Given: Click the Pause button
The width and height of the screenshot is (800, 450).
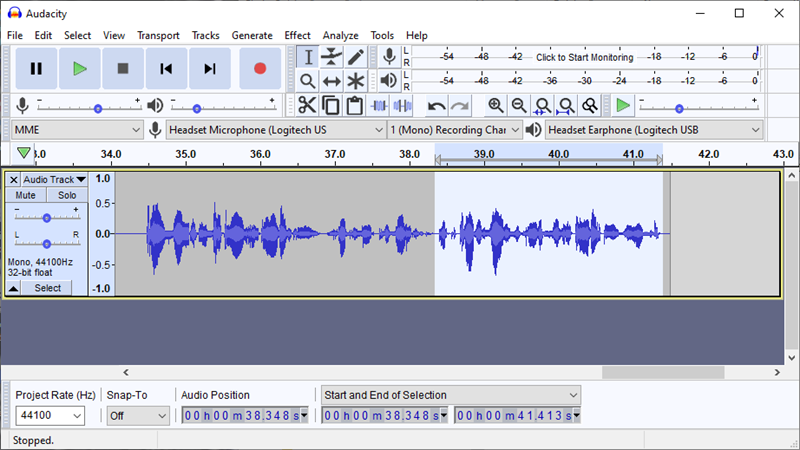Looking at the screenshot, I should [36, 68].
